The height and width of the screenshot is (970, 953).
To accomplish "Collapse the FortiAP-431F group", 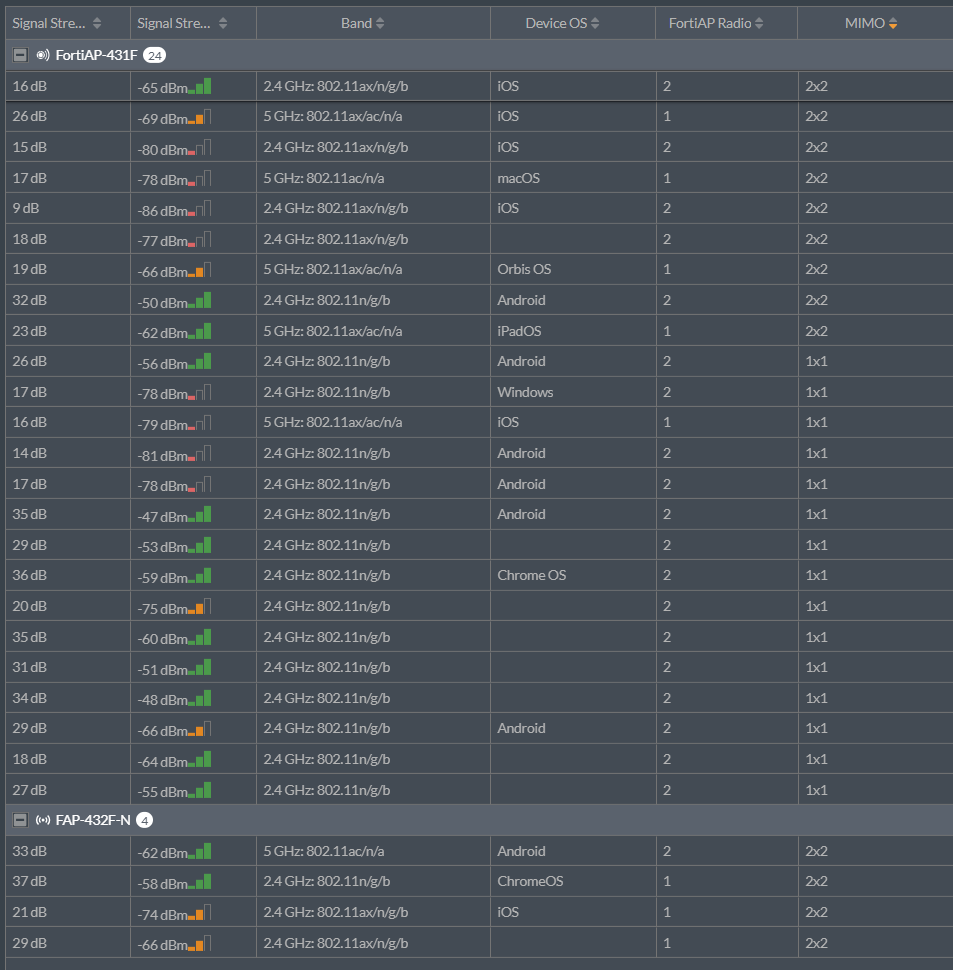I will (x=20, y=55).
